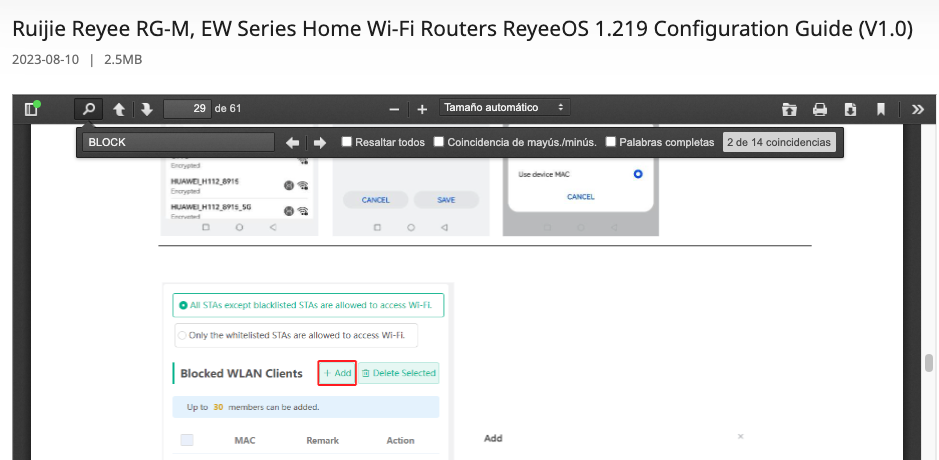Click the bookmark current view icon
This screenshot has width=939, height=460.
coord(880,109)
